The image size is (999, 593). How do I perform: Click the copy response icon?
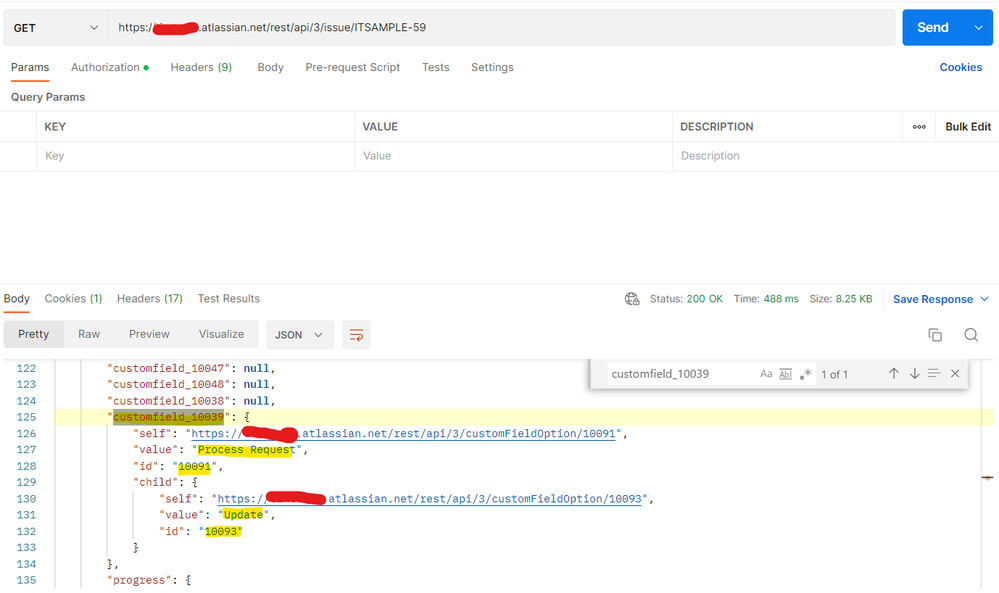tap(935, 335)
